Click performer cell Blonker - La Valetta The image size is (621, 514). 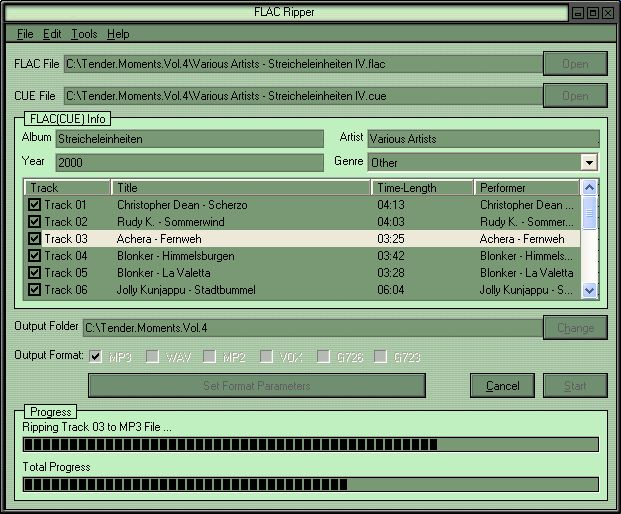click(526, 273)
